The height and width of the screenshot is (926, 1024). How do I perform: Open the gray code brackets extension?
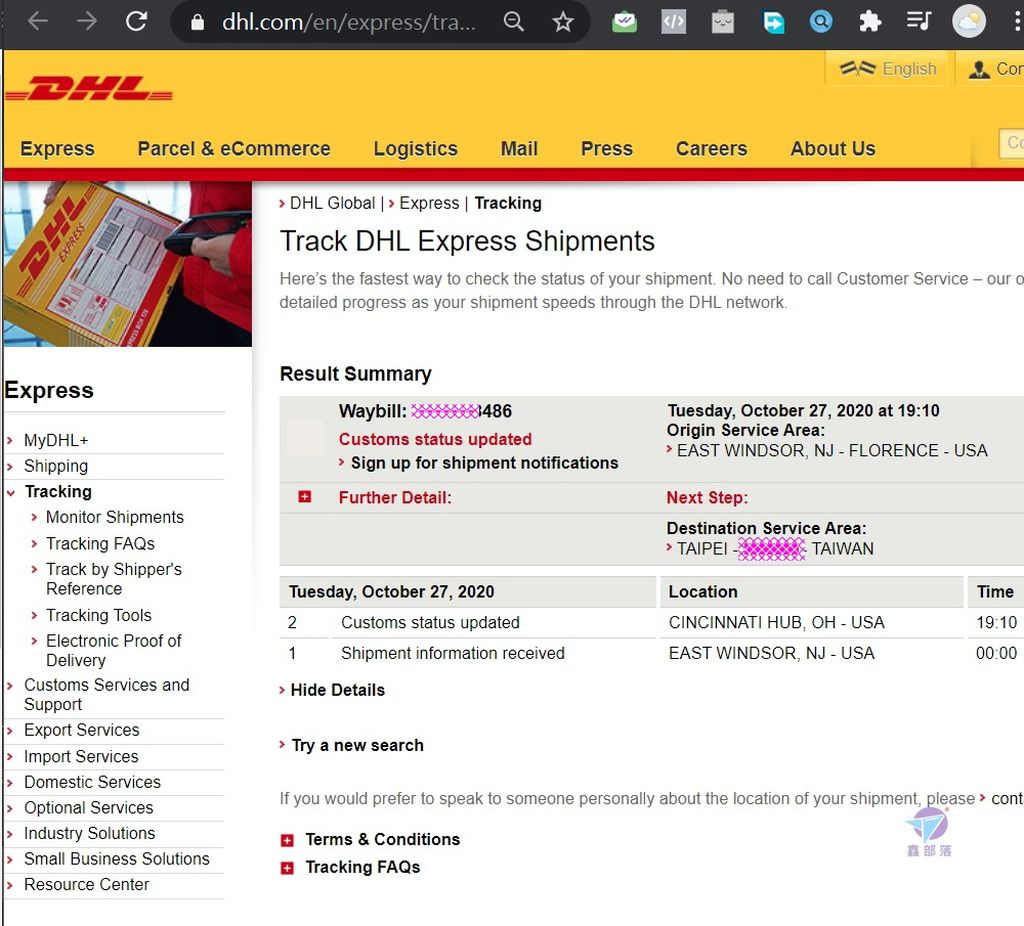[673, 22]
